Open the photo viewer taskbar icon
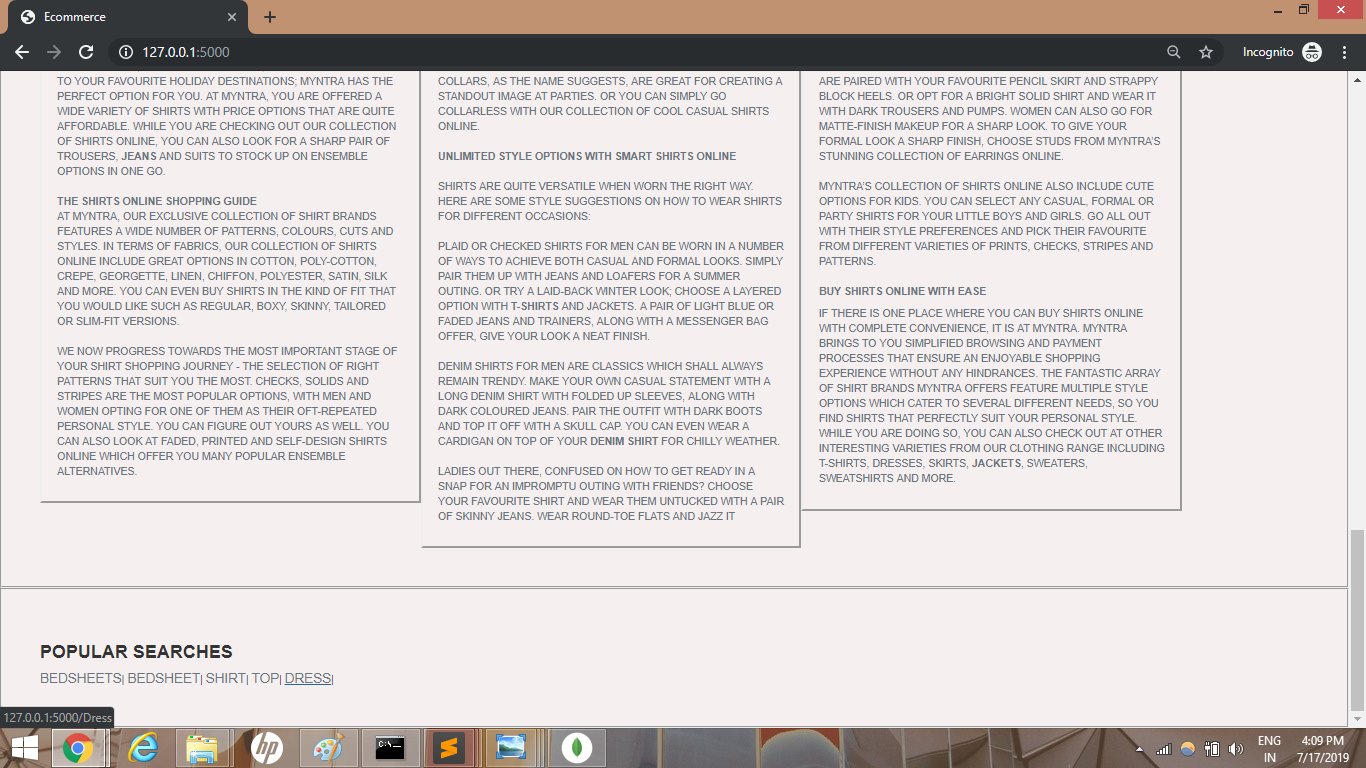 pyautogui.click(x=511, y=748)
